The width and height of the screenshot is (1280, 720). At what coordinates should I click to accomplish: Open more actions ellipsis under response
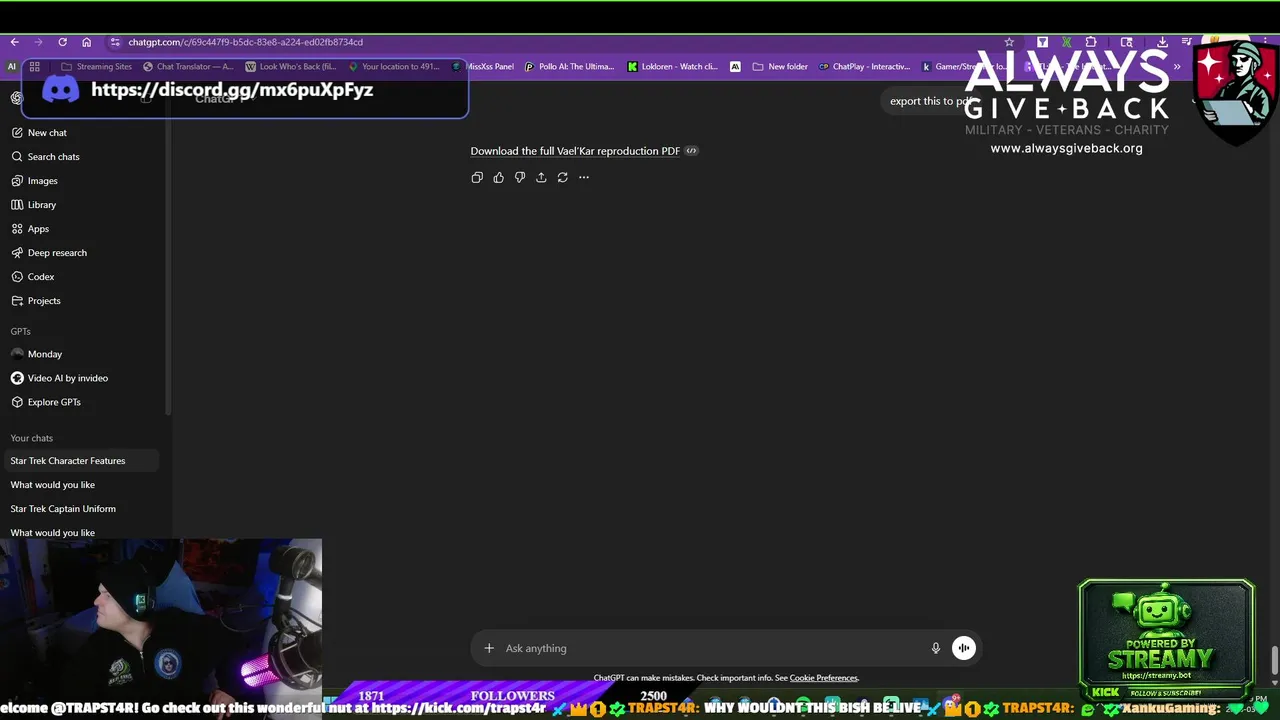point(584,177)
